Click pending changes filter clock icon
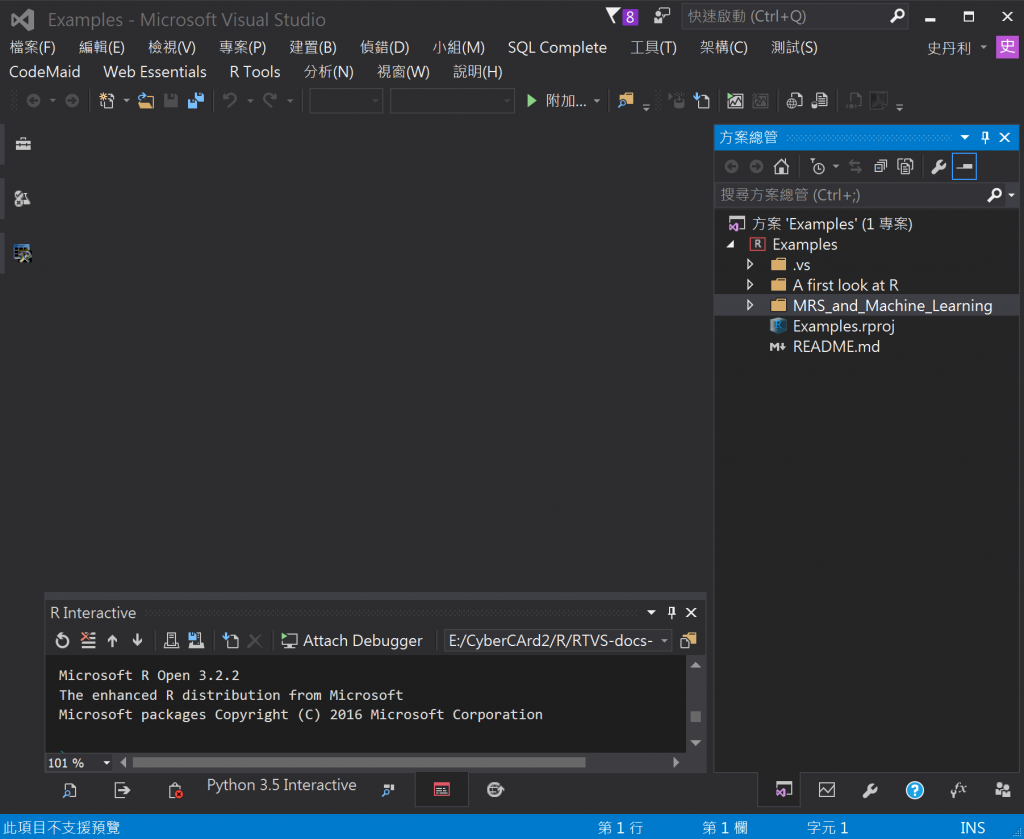This screenshot has width=1024, height=839. [x=817, y=166]
